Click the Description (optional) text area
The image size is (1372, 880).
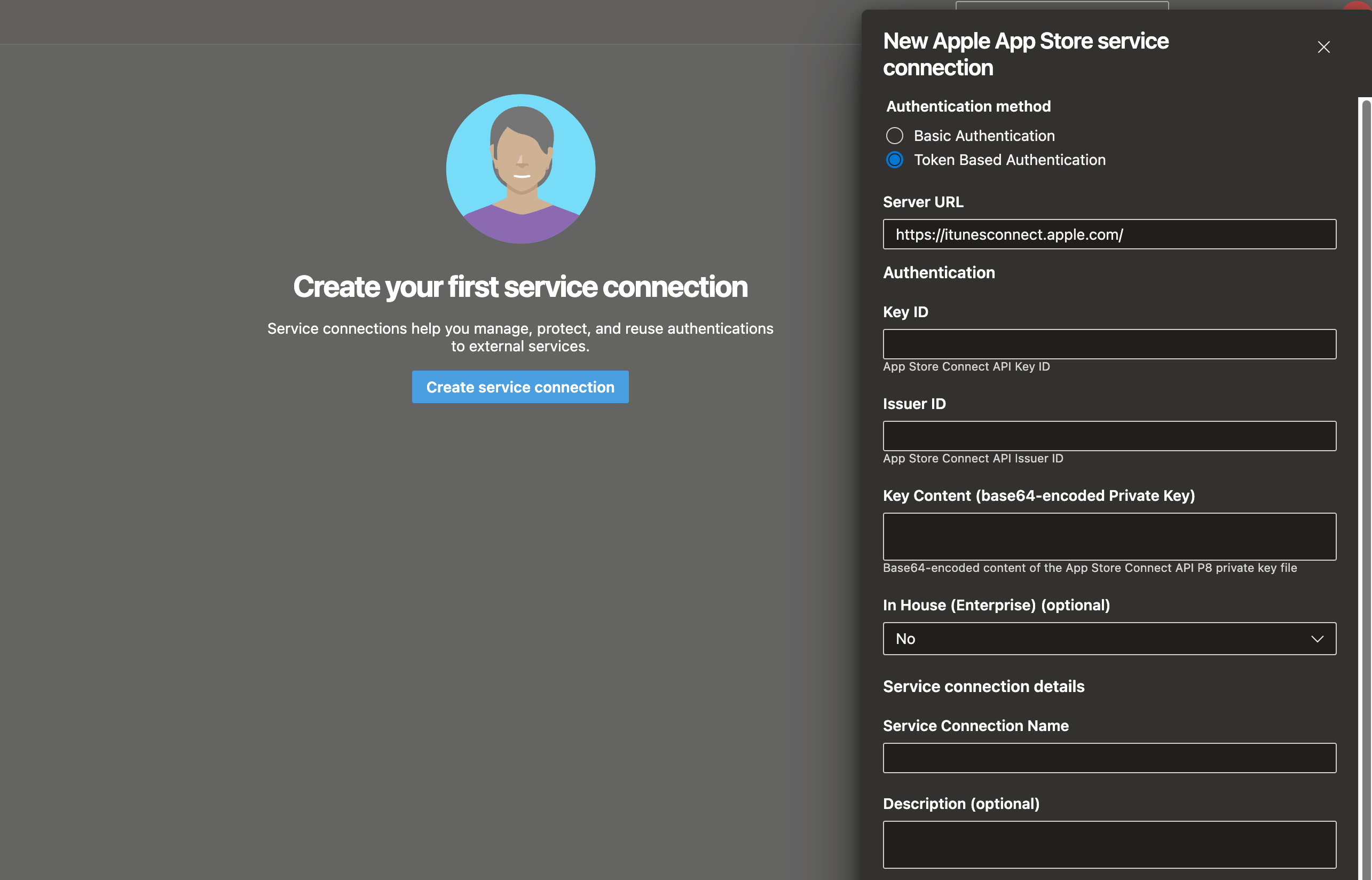point(1109,844)
